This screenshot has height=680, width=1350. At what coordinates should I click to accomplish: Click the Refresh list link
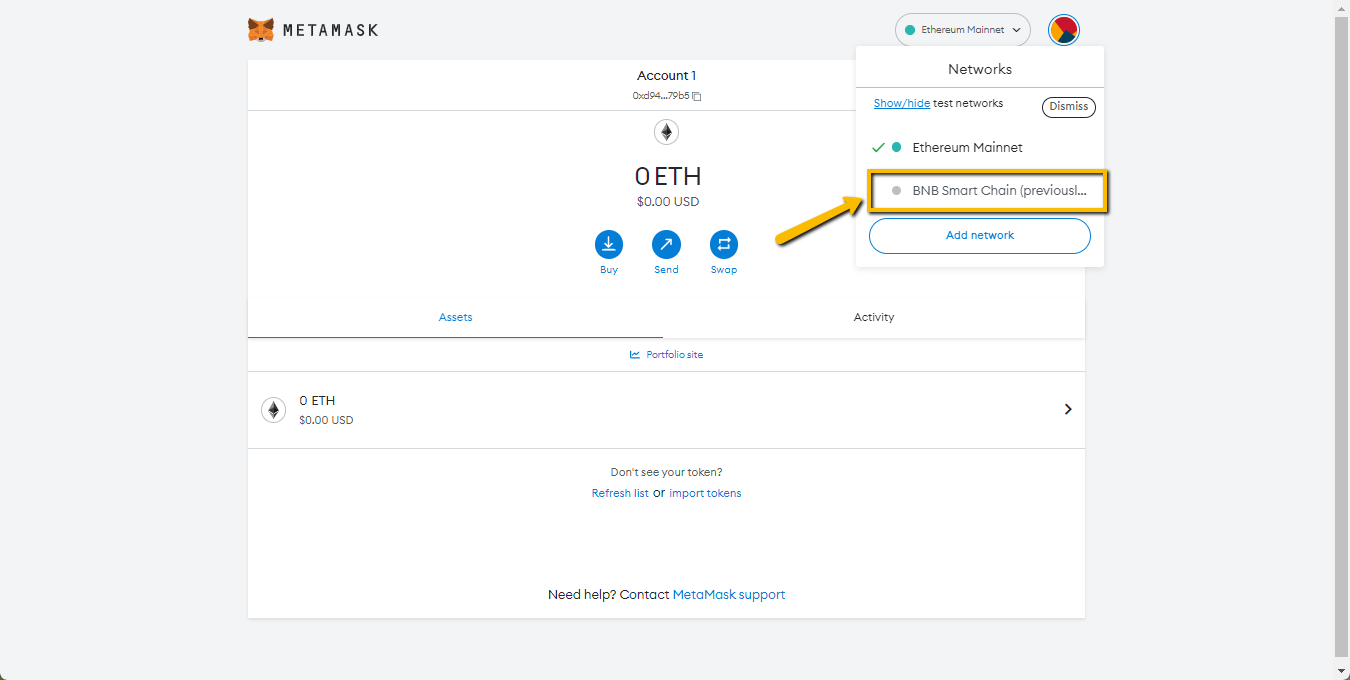click(x=620, y=493)
